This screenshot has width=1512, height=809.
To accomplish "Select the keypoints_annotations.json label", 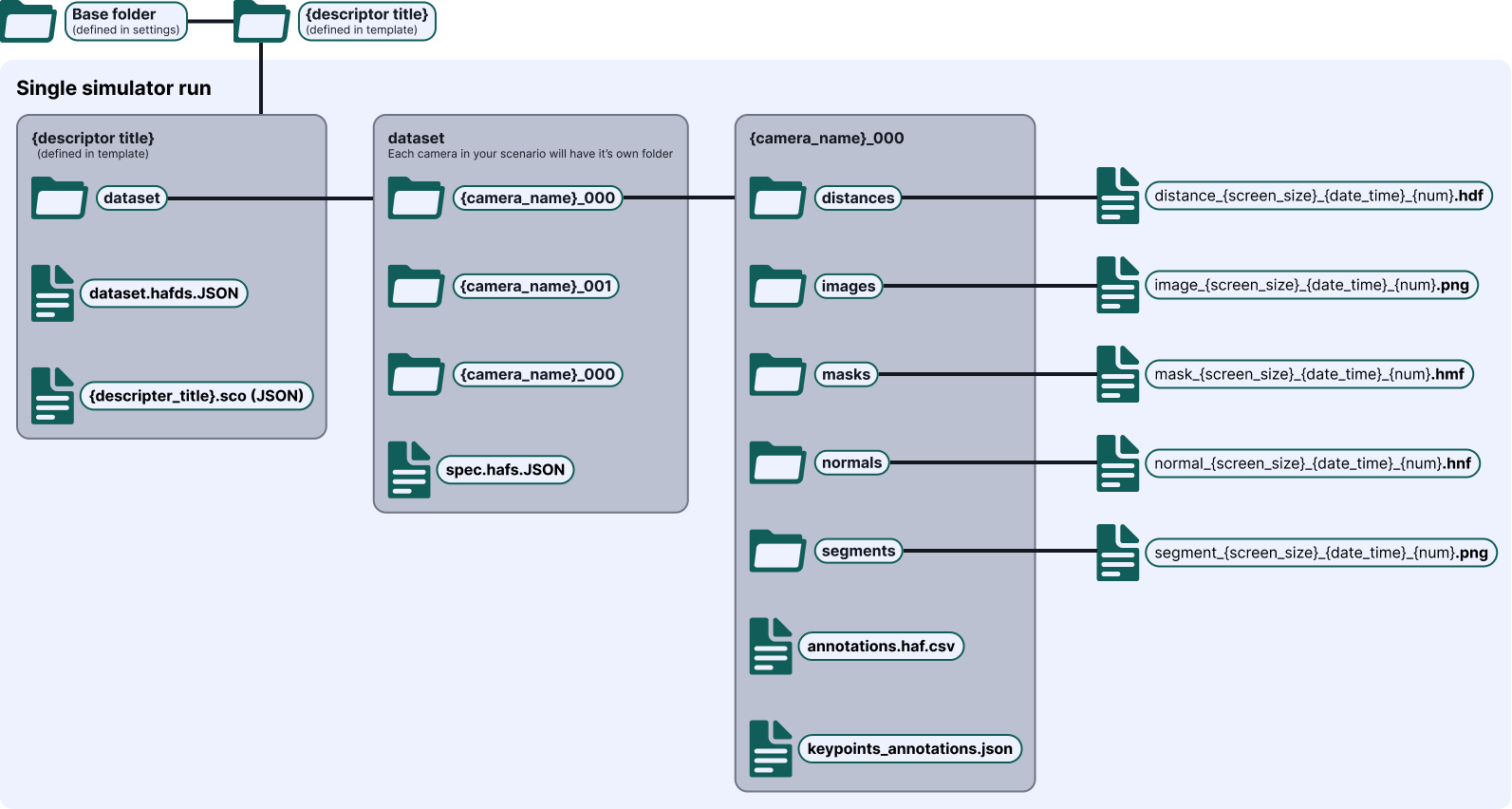I will pos(910,749).
